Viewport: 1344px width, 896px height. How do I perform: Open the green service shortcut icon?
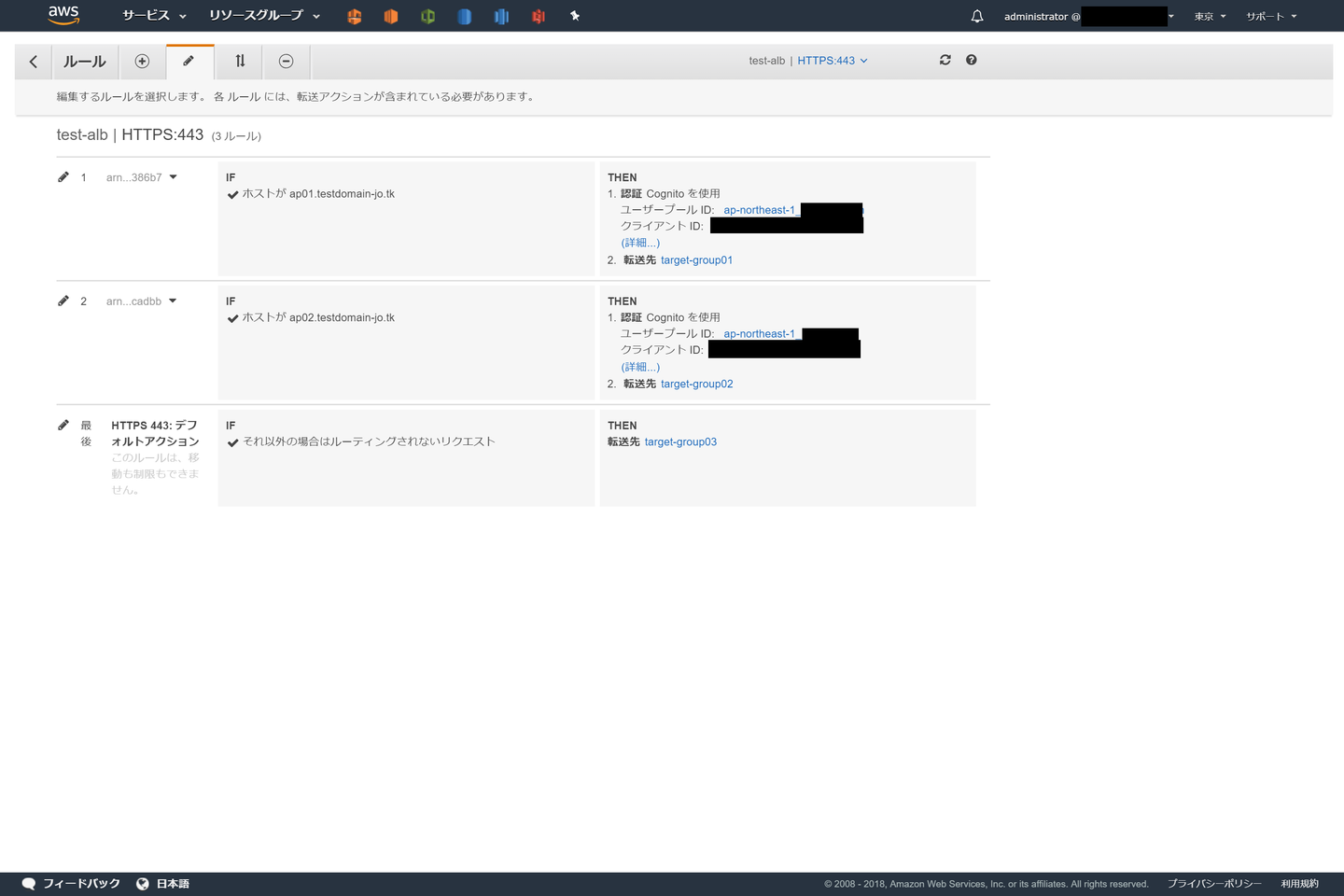427,16
